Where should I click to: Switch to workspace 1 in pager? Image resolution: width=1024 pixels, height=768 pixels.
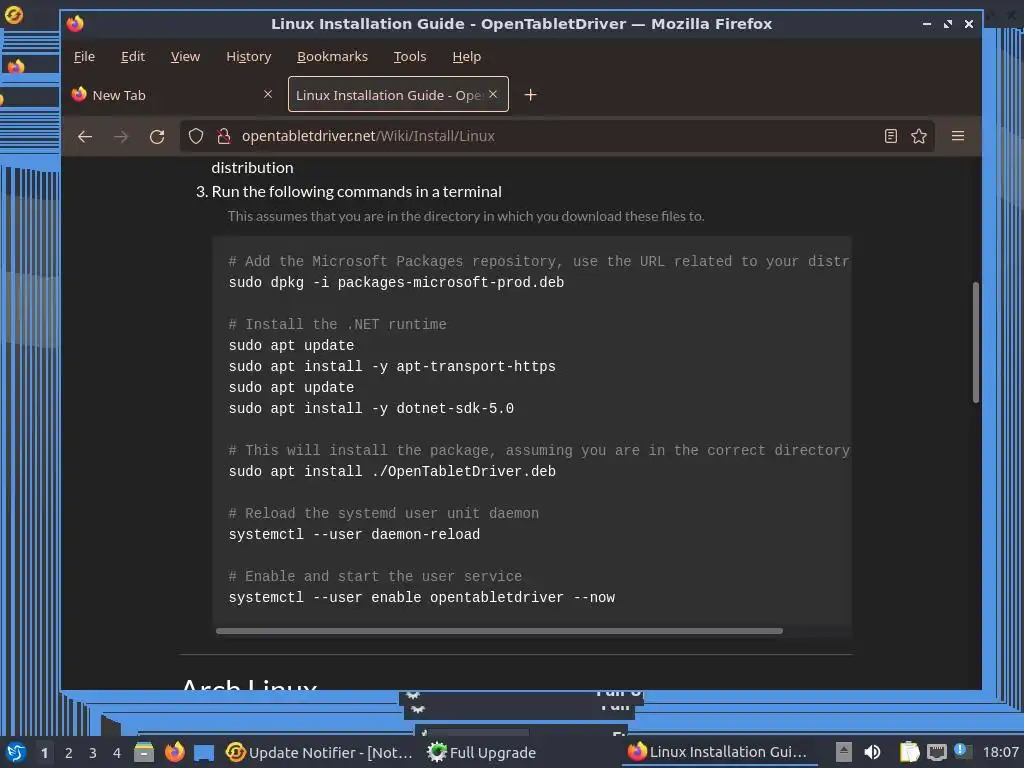pyautogui.click(x=44, y=753)
